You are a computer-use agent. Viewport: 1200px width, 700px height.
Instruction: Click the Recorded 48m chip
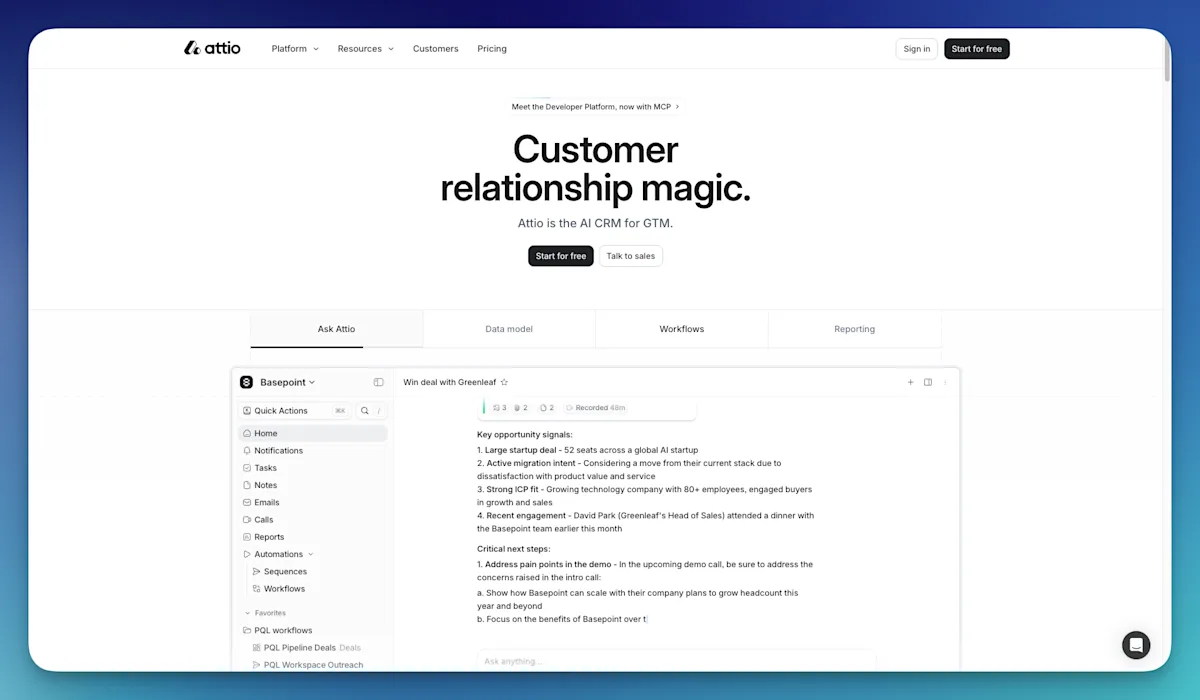click(596, 408)
